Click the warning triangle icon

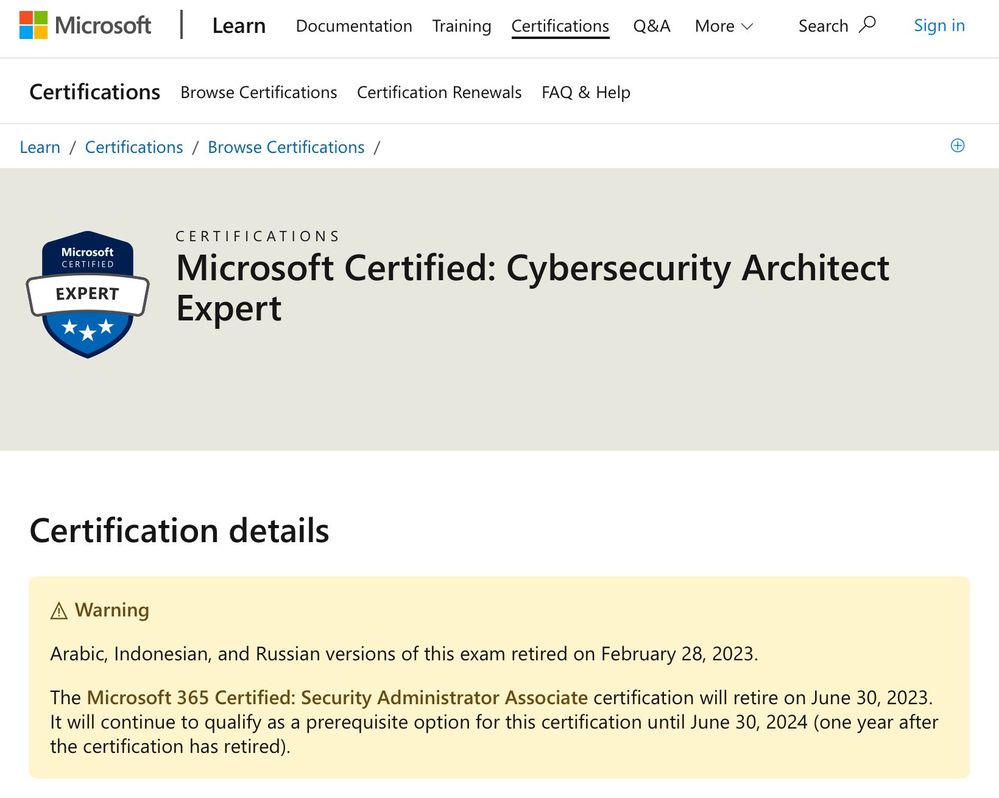point(59,611)
